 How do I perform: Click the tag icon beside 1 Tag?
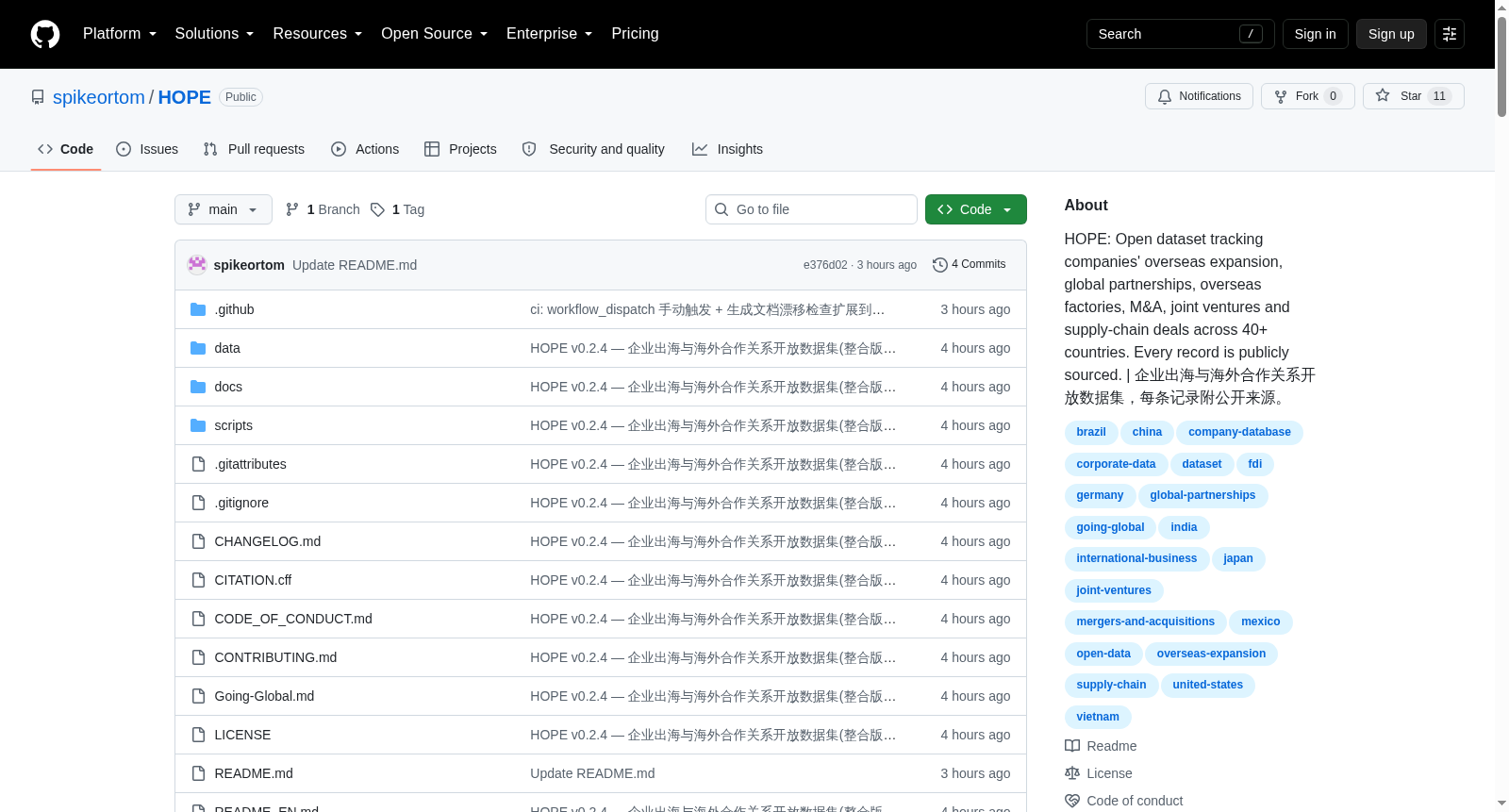(x=377, y=209)
